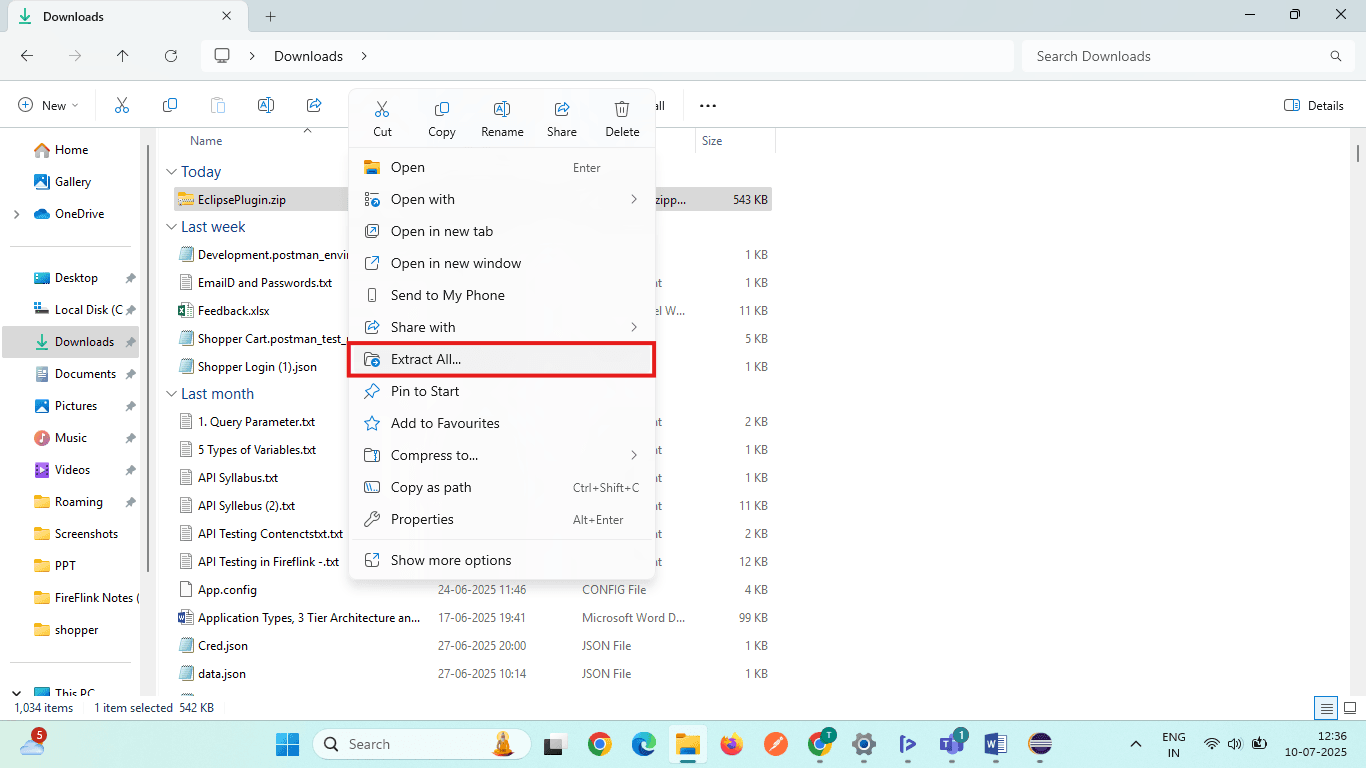This screenshot has width=1366, height=768.
Task: Click the taskbar Search box
Action: (421, 744)
